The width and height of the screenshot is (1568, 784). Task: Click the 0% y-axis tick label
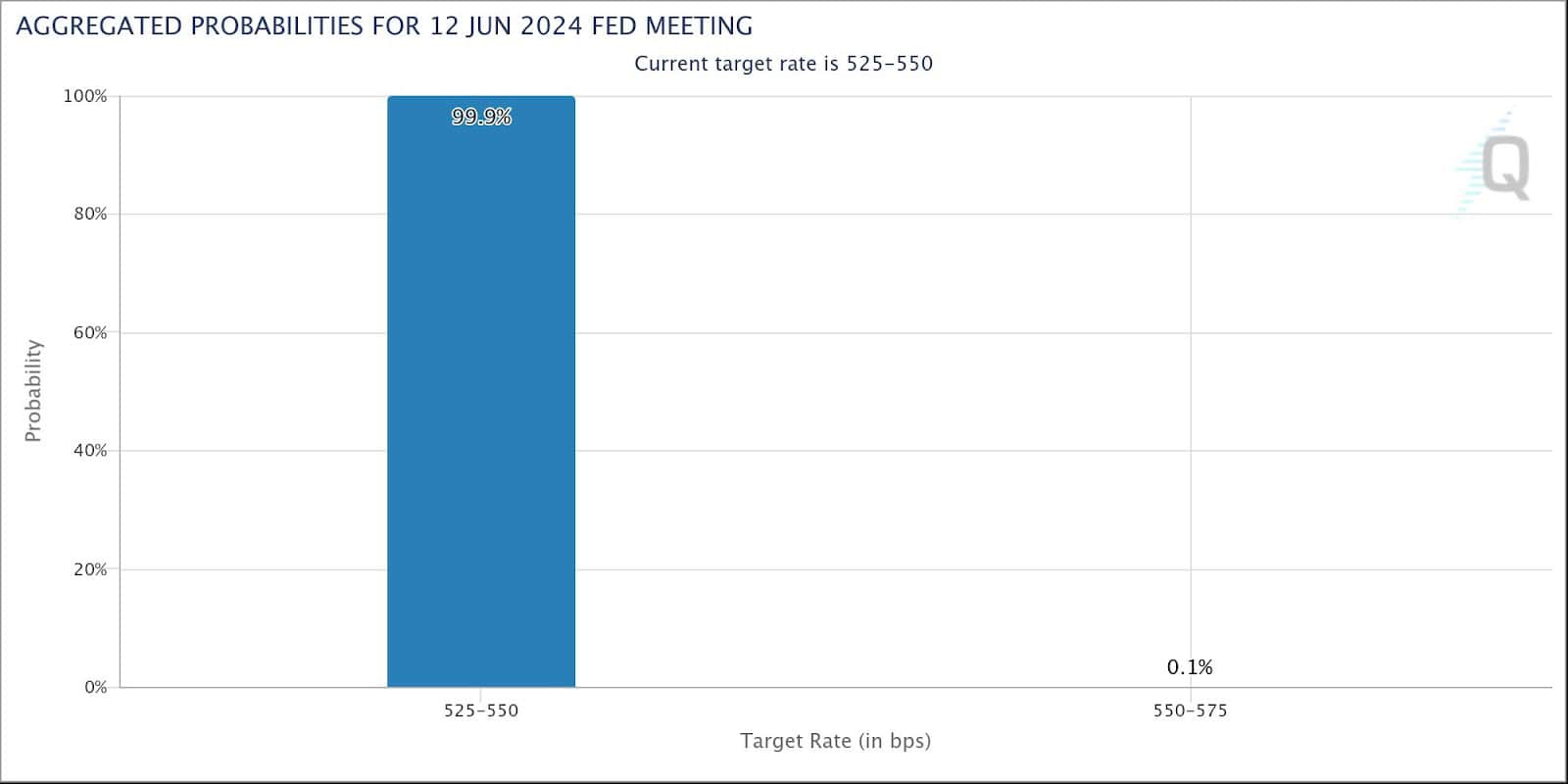click(95, 687)
